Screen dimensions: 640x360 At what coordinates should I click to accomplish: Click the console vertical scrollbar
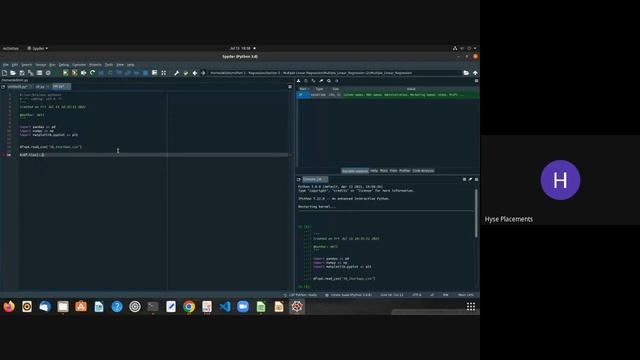(x=476, y=213)
